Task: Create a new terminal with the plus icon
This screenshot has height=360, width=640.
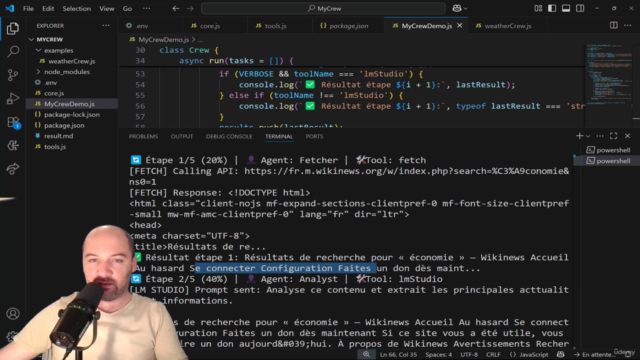Action: pyautogui.click(x=579, y=136)
